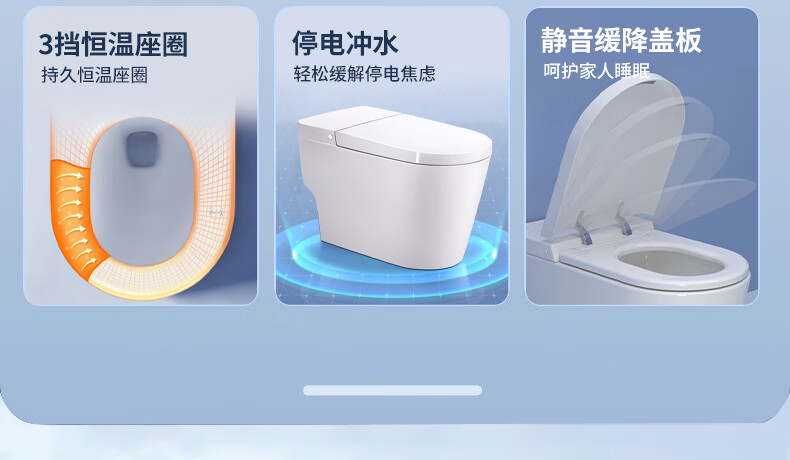Click the 停电冲水 heading
This screenshot has width=790, height=460.
(x=345, y=43)
